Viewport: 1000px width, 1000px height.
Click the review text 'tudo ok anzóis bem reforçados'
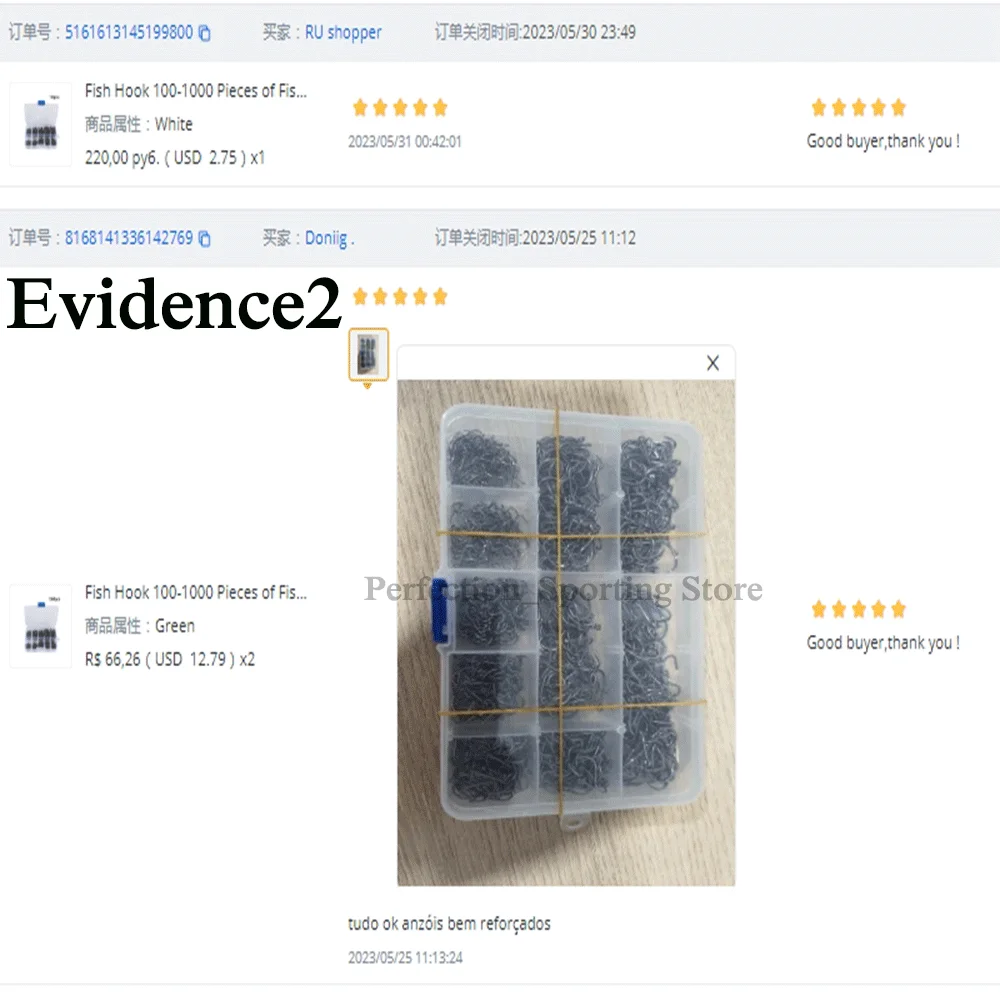pos(449,923)
